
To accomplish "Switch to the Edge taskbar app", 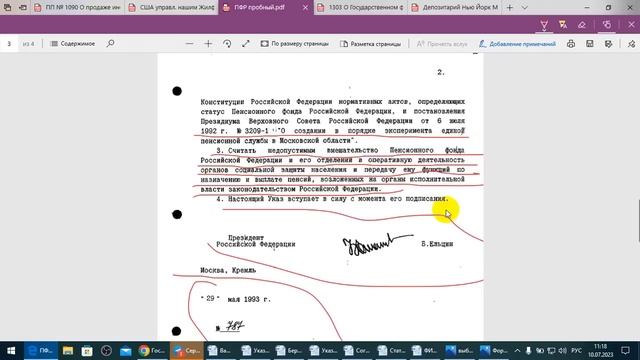I will [41, 351].
